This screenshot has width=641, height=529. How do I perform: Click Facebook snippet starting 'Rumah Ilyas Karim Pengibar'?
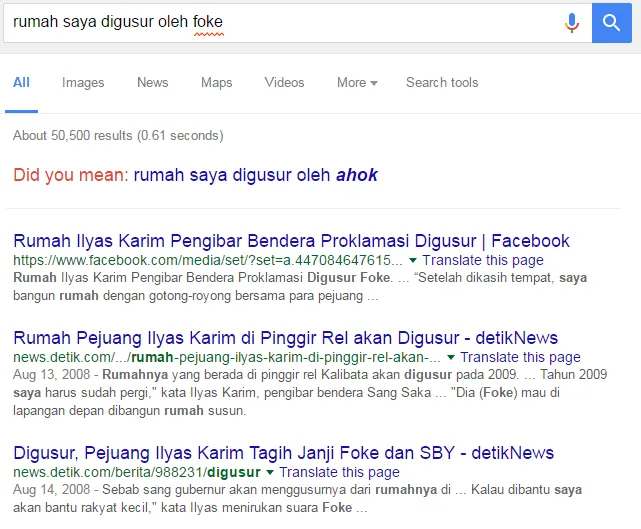click(x=300, y=287)
